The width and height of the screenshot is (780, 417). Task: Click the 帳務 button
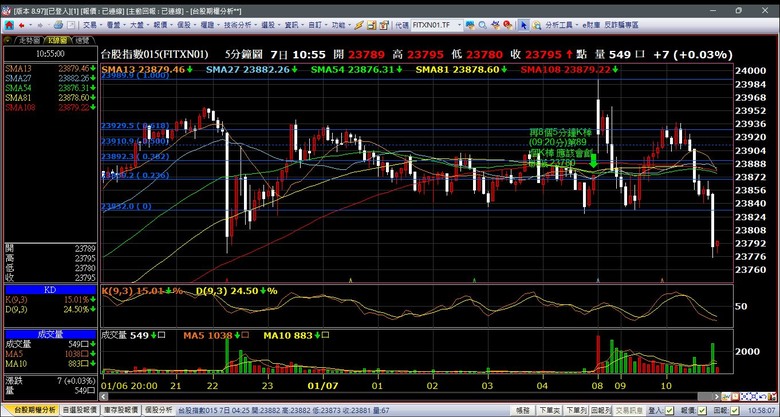pyautogui.click(x=523, y=411)
